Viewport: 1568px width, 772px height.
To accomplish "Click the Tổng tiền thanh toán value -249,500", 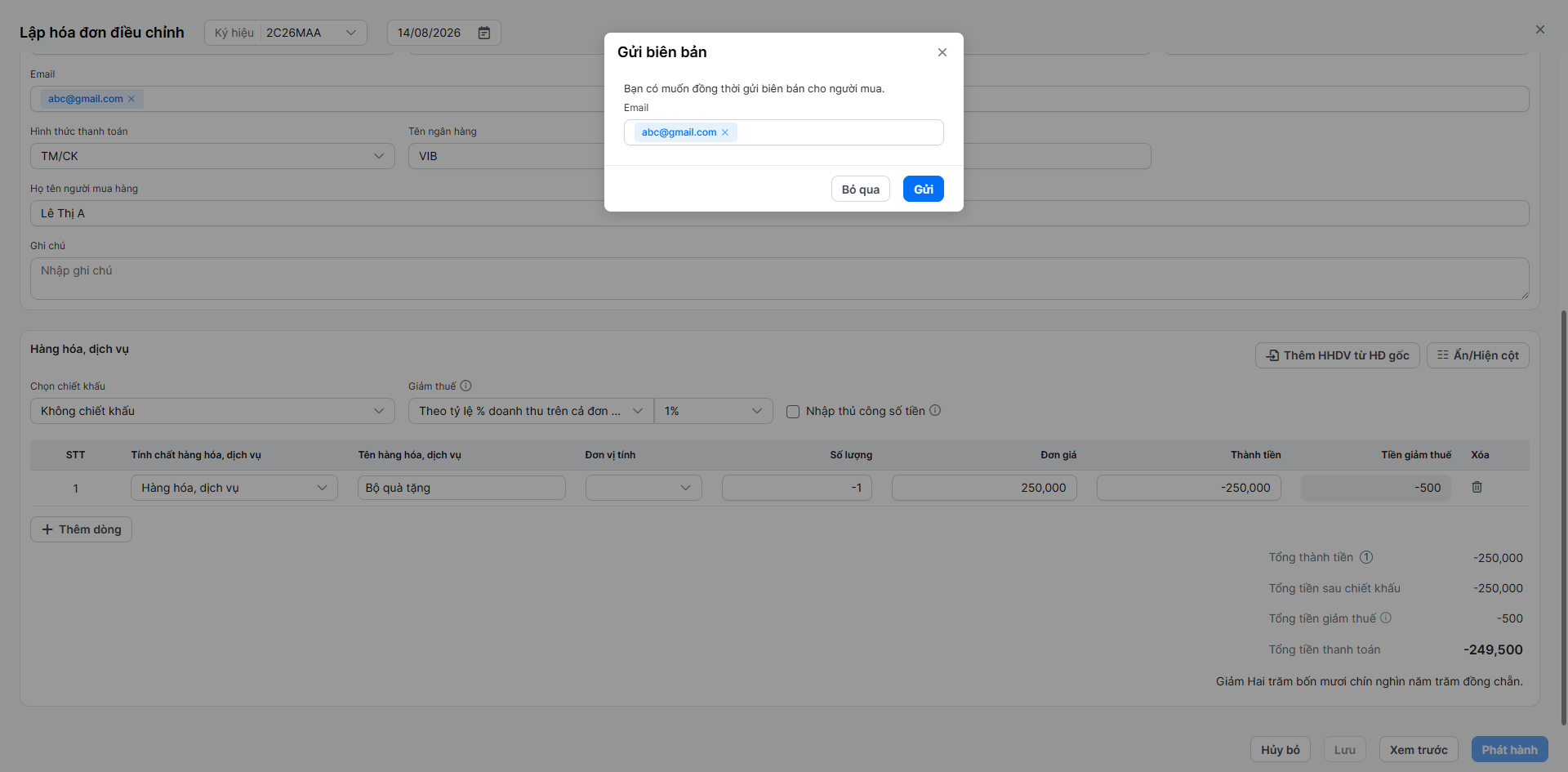I will tap(1493, 650).
